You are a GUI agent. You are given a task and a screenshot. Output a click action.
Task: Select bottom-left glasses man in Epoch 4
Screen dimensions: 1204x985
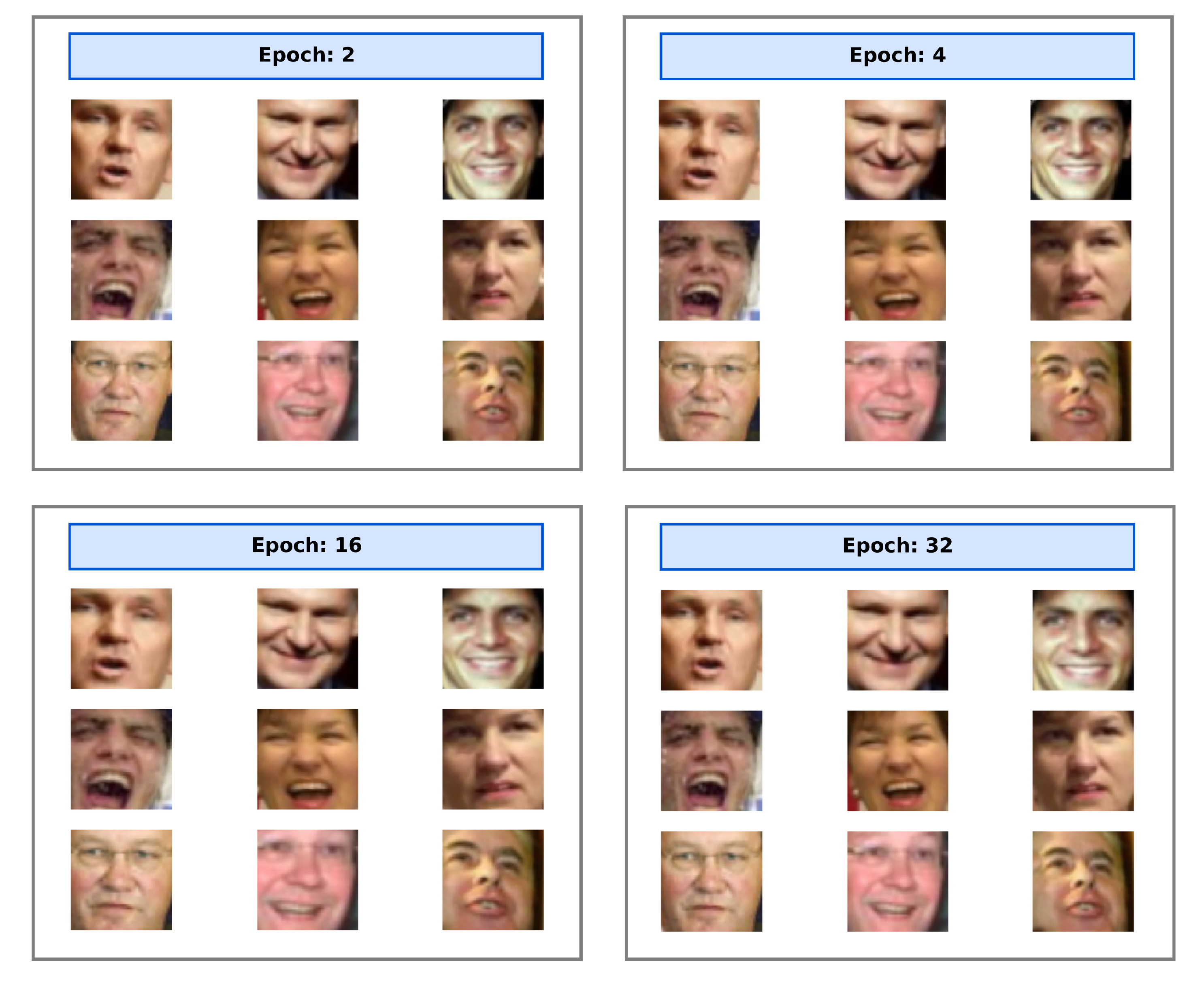(708, 391)
